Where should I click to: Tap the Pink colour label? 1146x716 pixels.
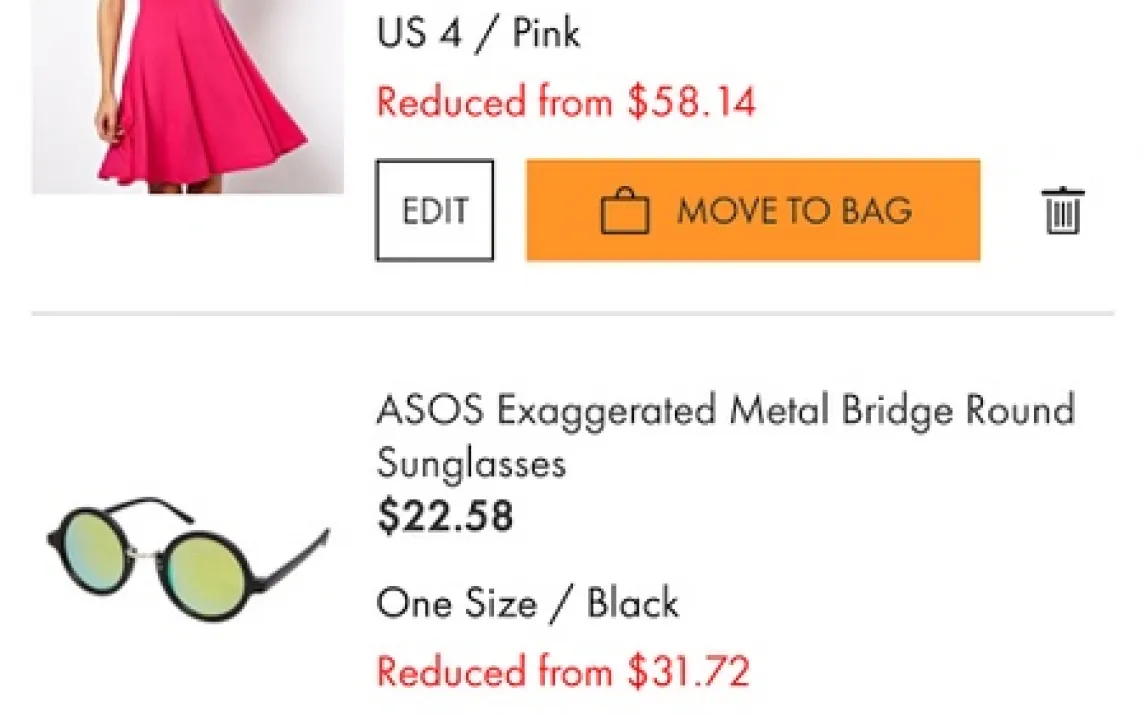tap(546, 34)
